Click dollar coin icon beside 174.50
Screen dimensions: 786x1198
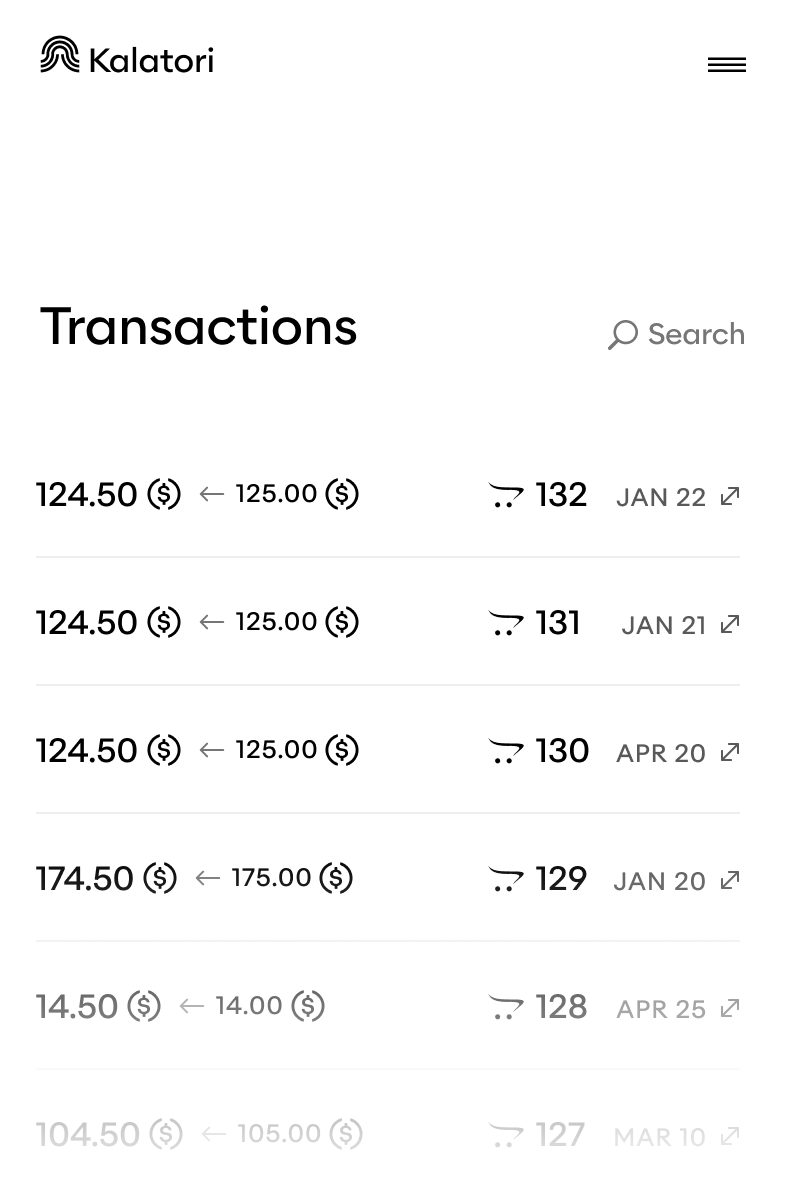click(x=160, y=879)
